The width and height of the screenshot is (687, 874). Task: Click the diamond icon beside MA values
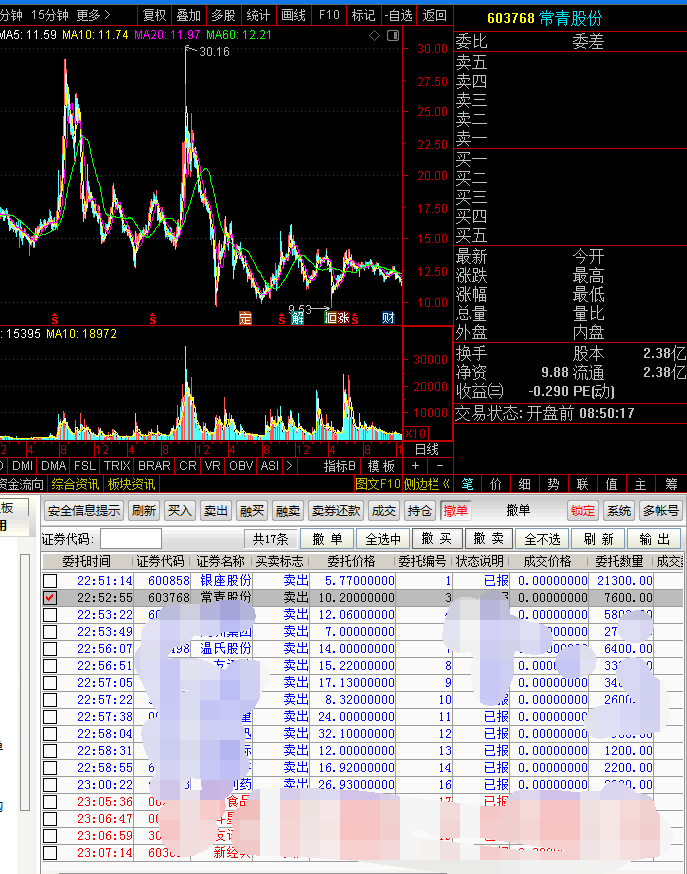point(374,35)
